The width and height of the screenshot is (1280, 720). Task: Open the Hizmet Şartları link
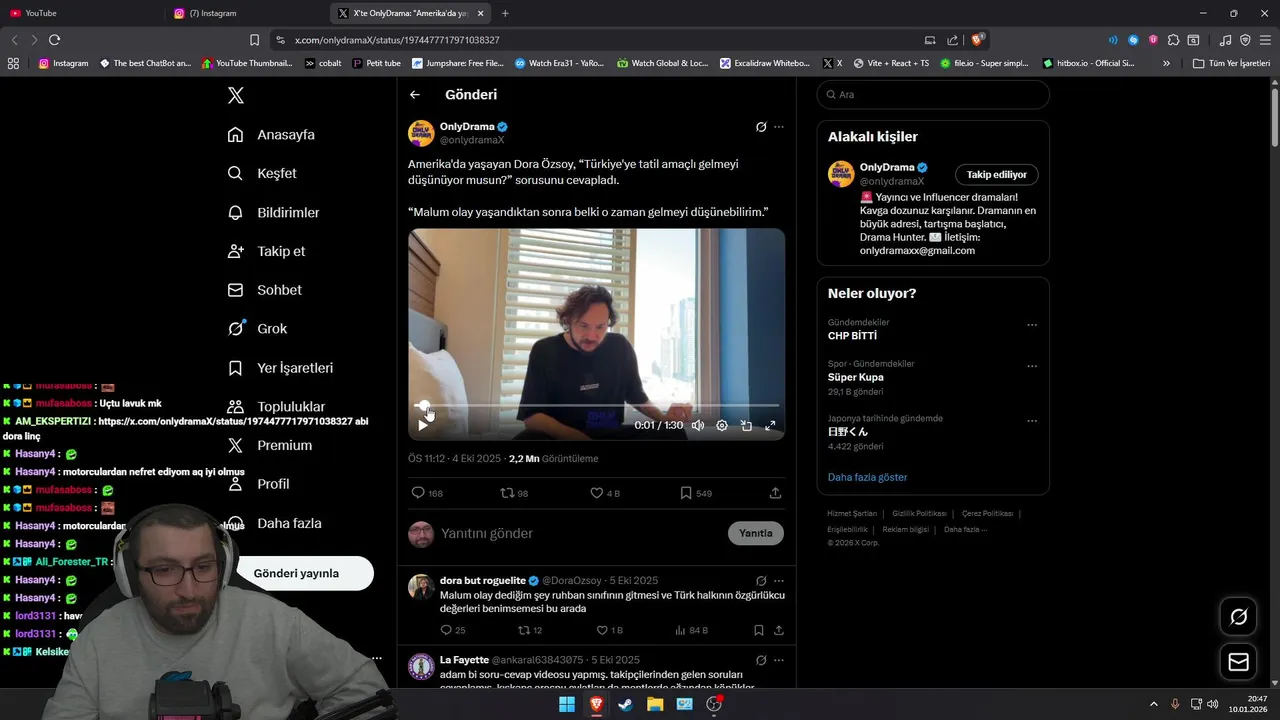(x=852, y=513)
